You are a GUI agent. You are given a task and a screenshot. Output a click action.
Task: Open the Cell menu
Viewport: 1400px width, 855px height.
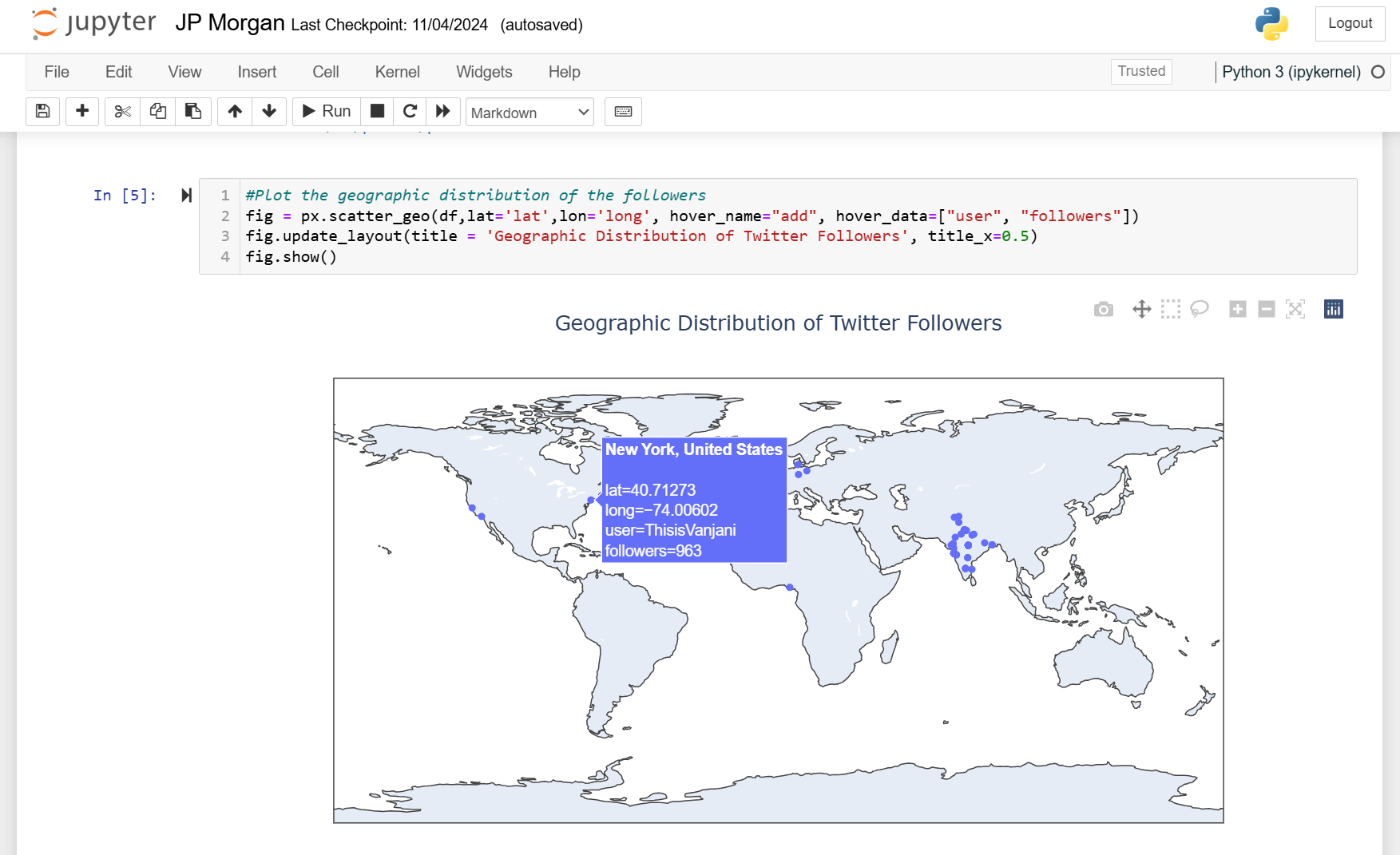(x=326, y=72)
